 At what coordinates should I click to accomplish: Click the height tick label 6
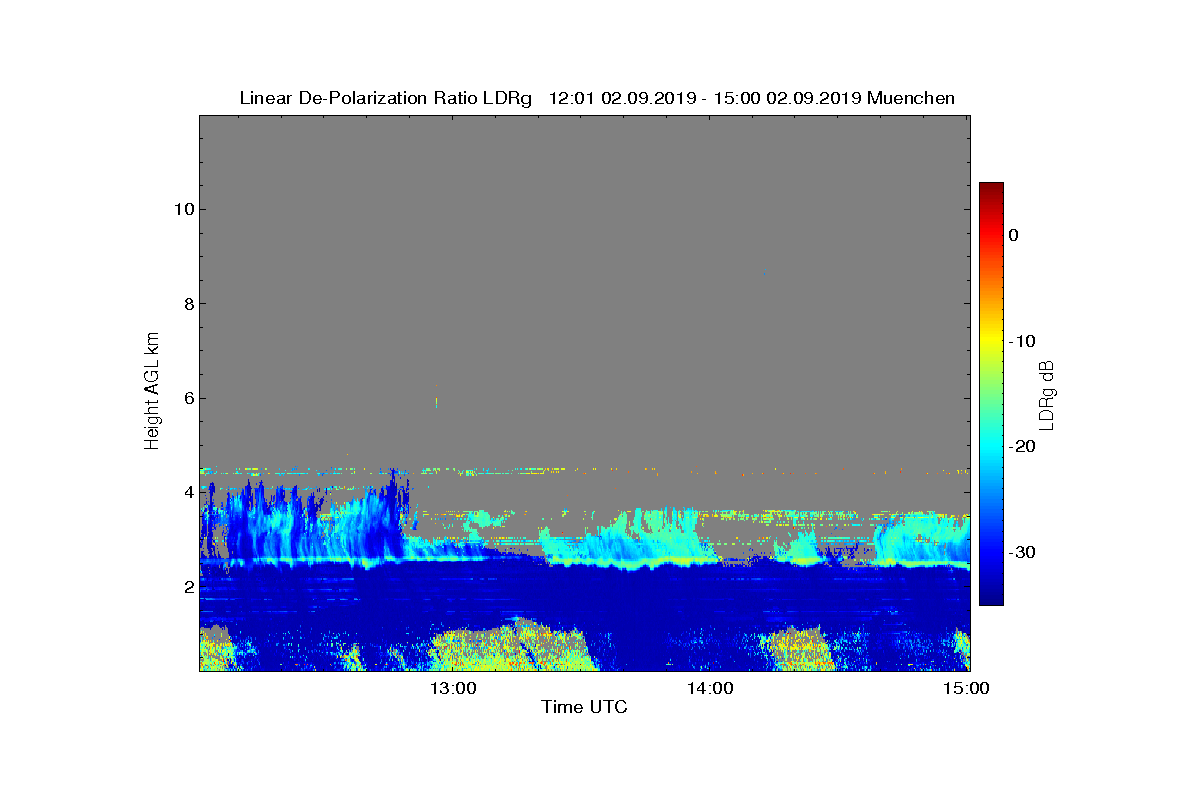[187, 398]
